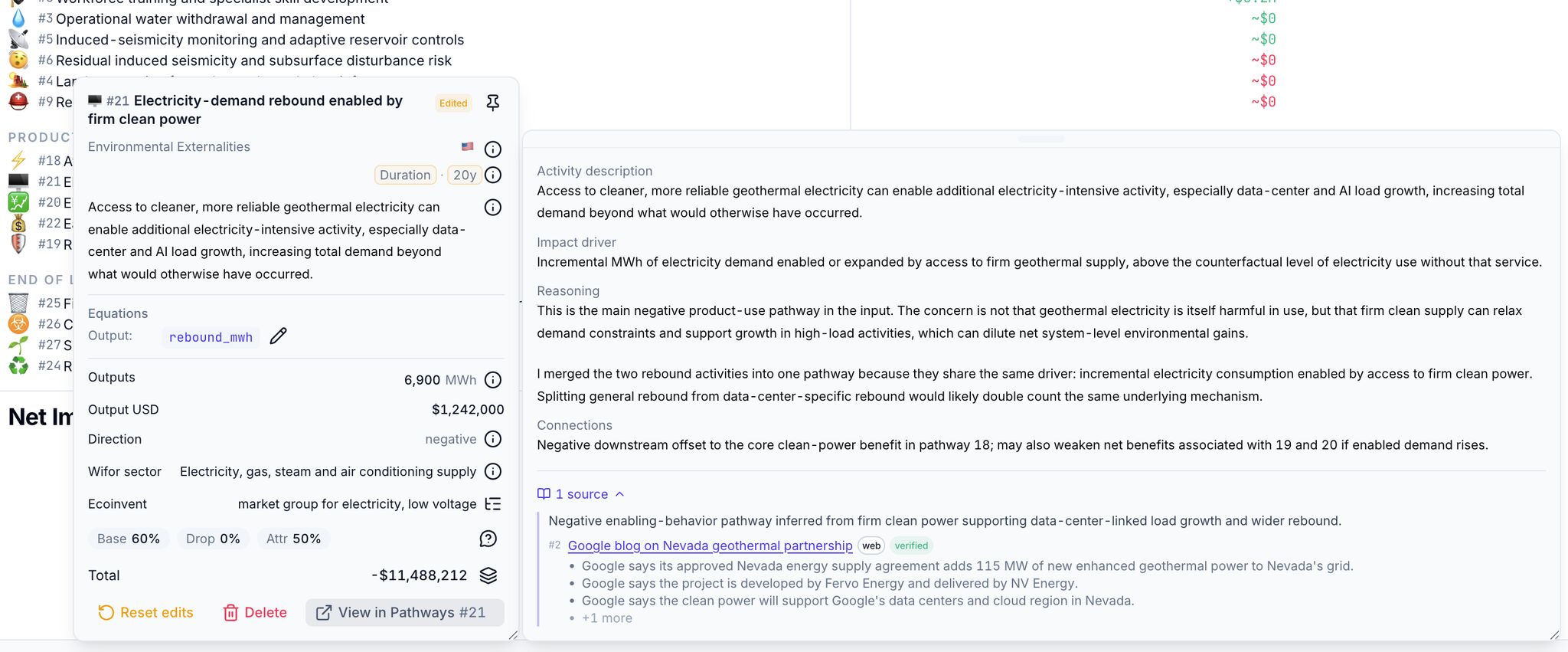Adjust the Base 60% chip
Screen dimensions: 1568x652
click(129, 539)
